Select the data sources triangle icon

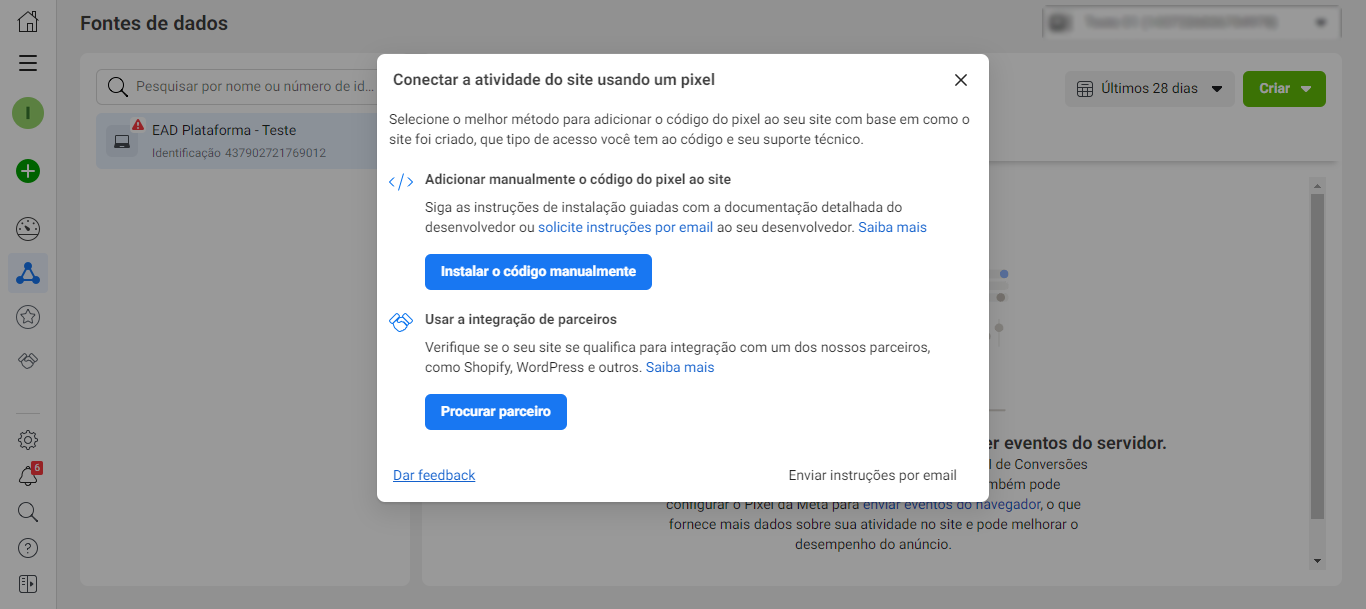pyautogui.click(x=28, y=273)
